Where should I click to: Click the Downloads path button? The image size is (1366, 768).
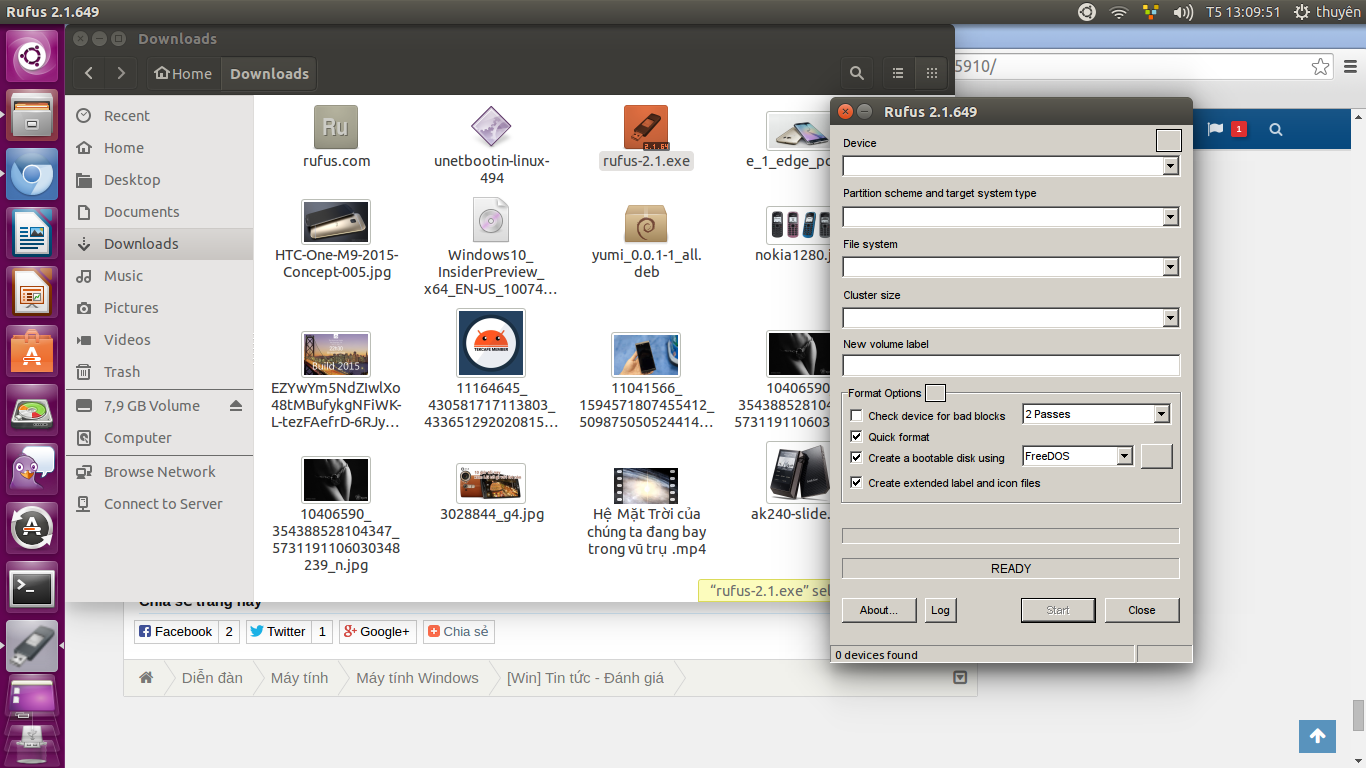tap(269, 73)
